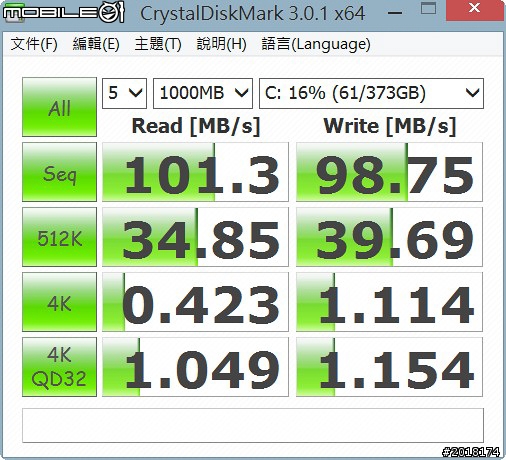Click the 4K read result 0.423
Viewport: 506px width, 460px height.
point(195,302)
